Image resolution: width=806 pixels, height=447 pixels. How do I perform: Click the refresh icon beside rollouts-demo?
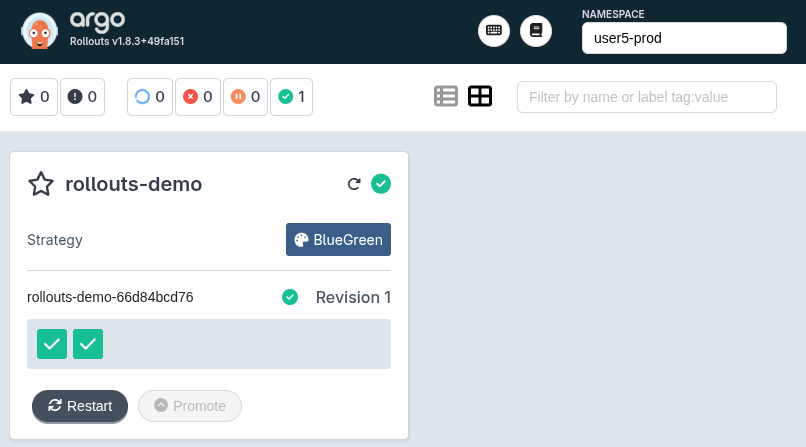(x=353, y=184)
